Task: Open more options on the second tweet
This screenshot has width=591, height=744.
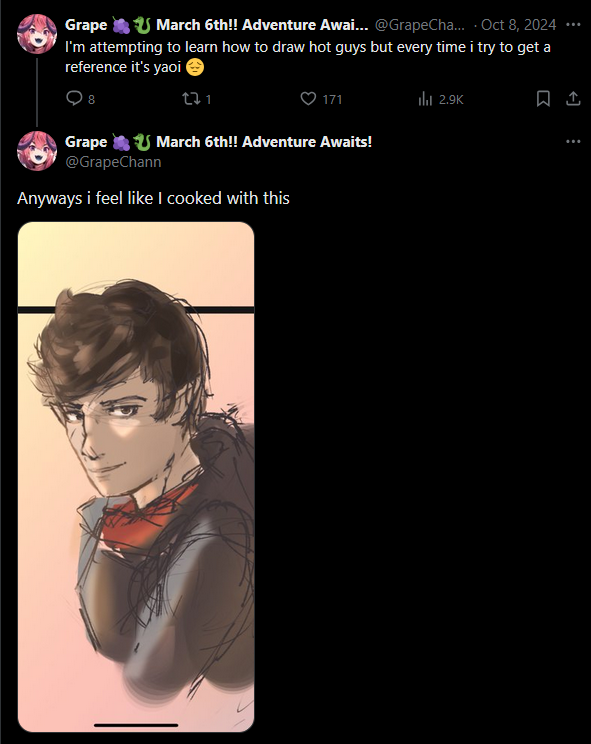Action: (573, 141)
